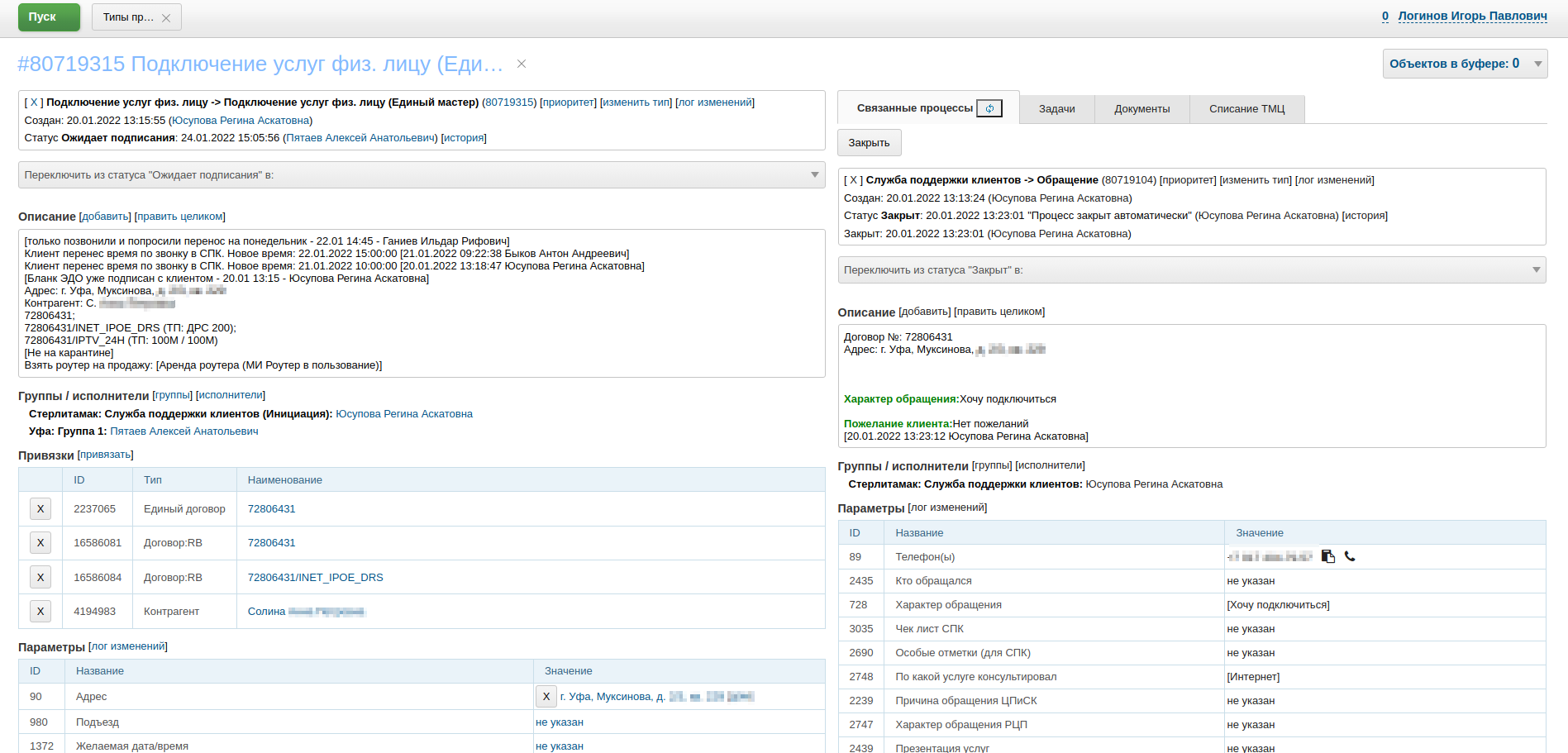Open the Списание ТМЦ tab
The height and width of the screenshot is (753, 1568).
(x=1246, y=109)
